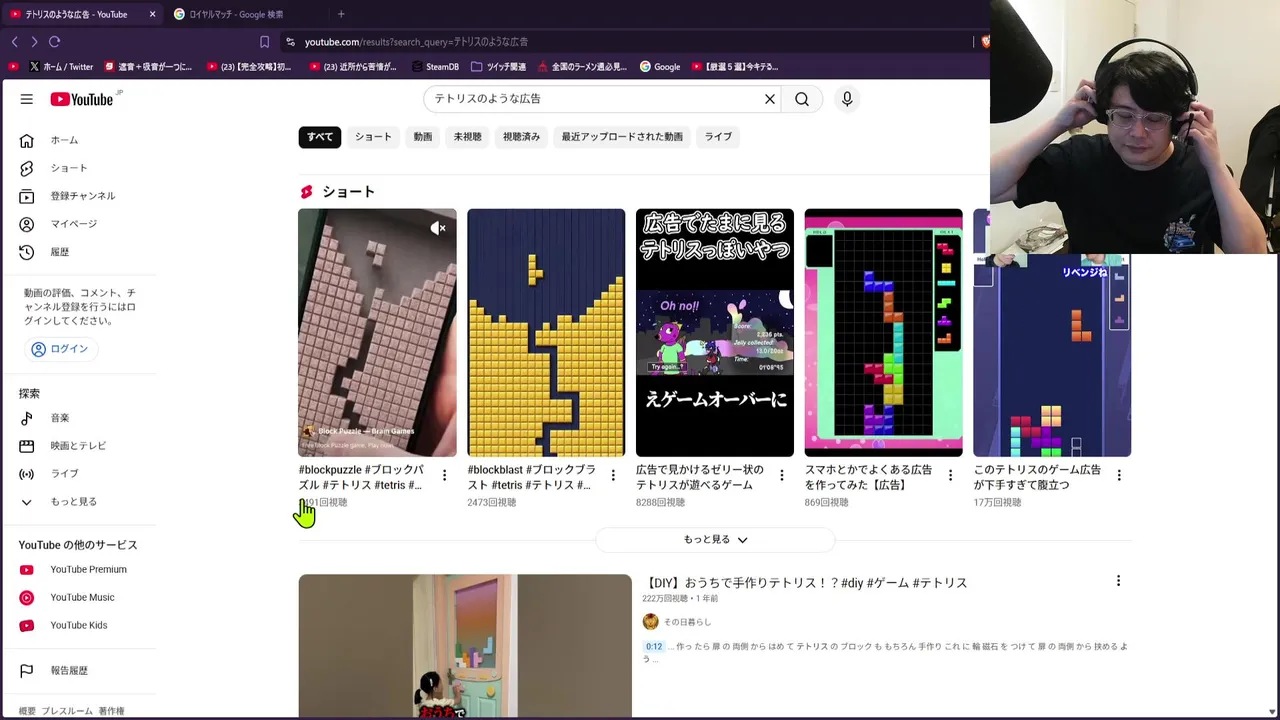
Task: Jump to the 0:12 timestamp chip
Action: click(x=654, y=647)
